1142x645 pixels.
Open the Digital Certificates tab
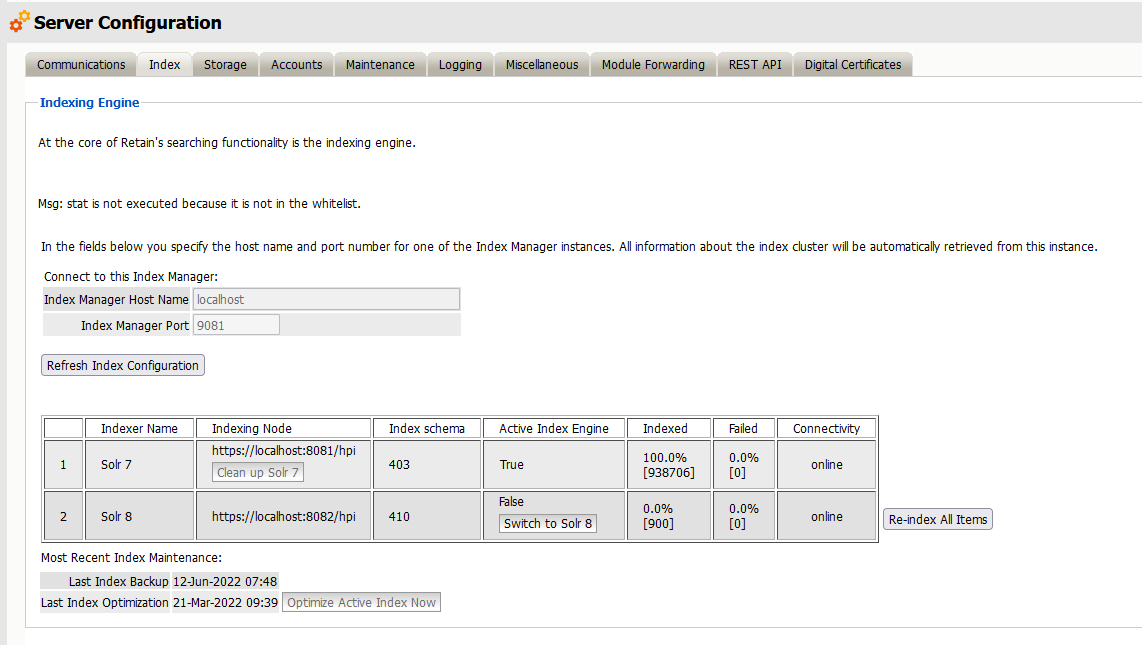coord(852,64)
